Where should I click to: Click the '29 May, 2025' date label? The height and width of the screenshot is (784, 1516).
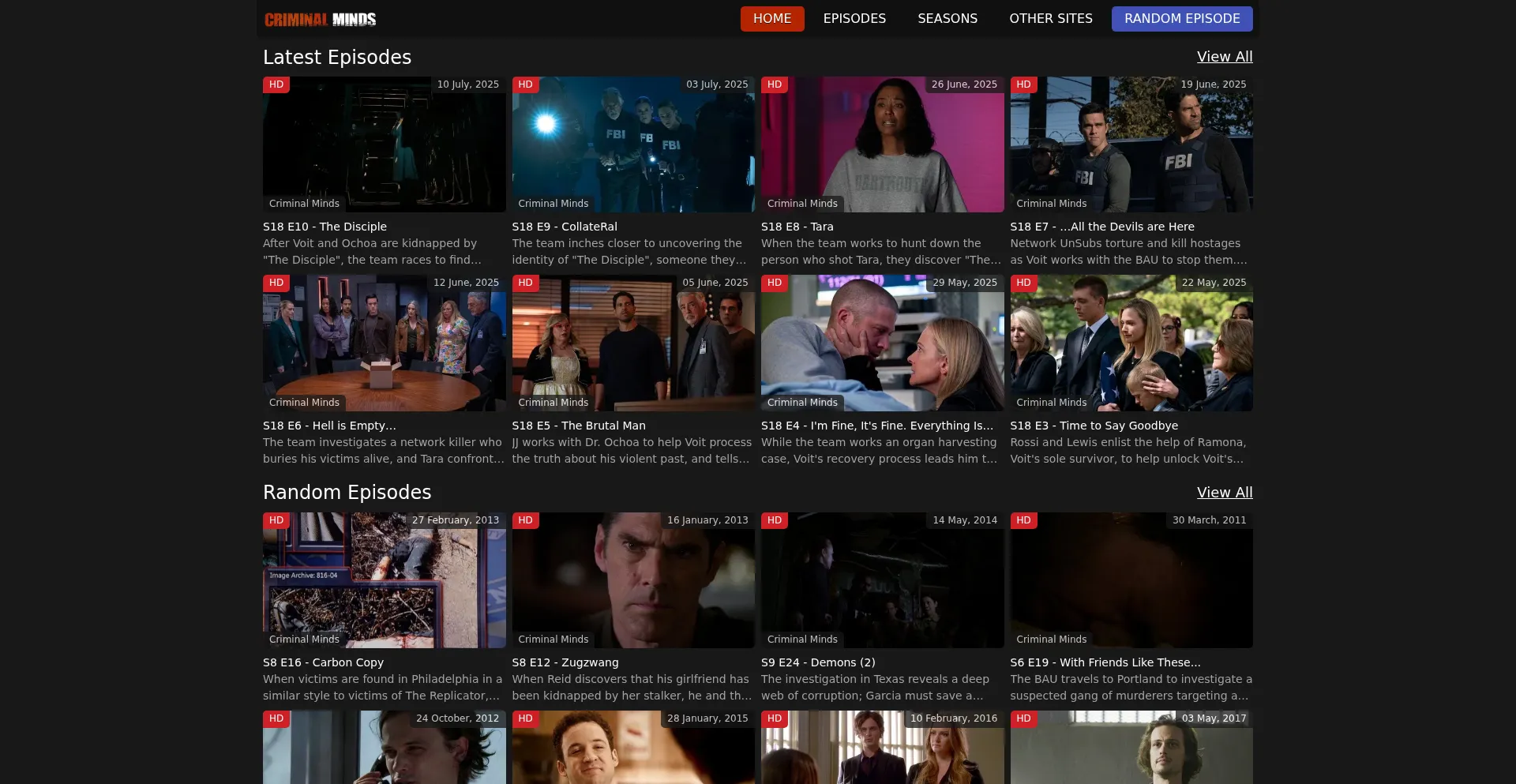click(x=965, y=283)
